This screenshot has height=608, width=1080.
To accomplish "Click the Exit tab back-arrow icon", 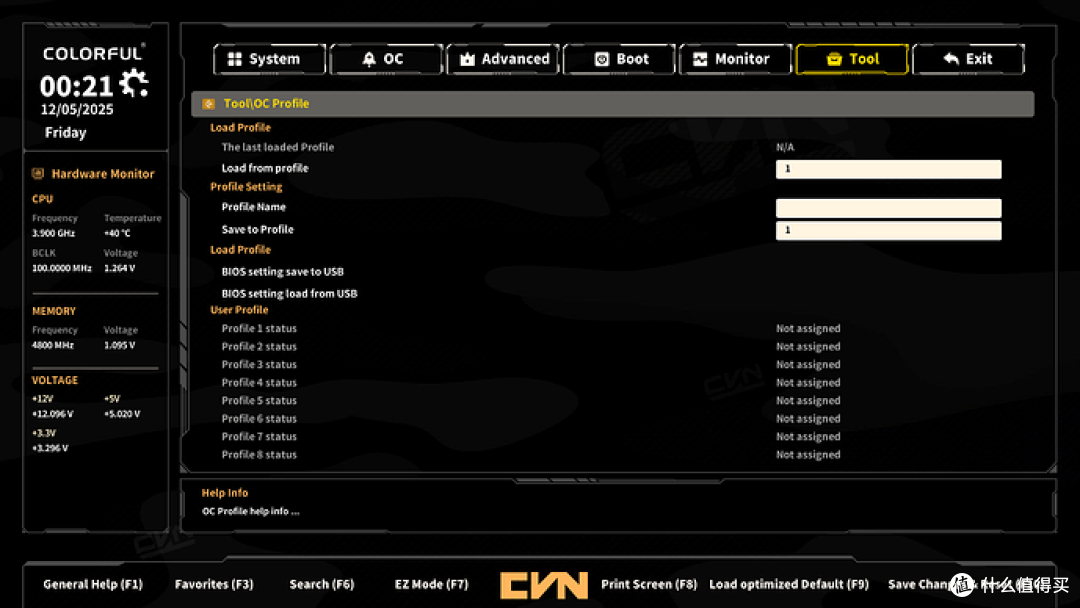I will click(x=951, y=59).
